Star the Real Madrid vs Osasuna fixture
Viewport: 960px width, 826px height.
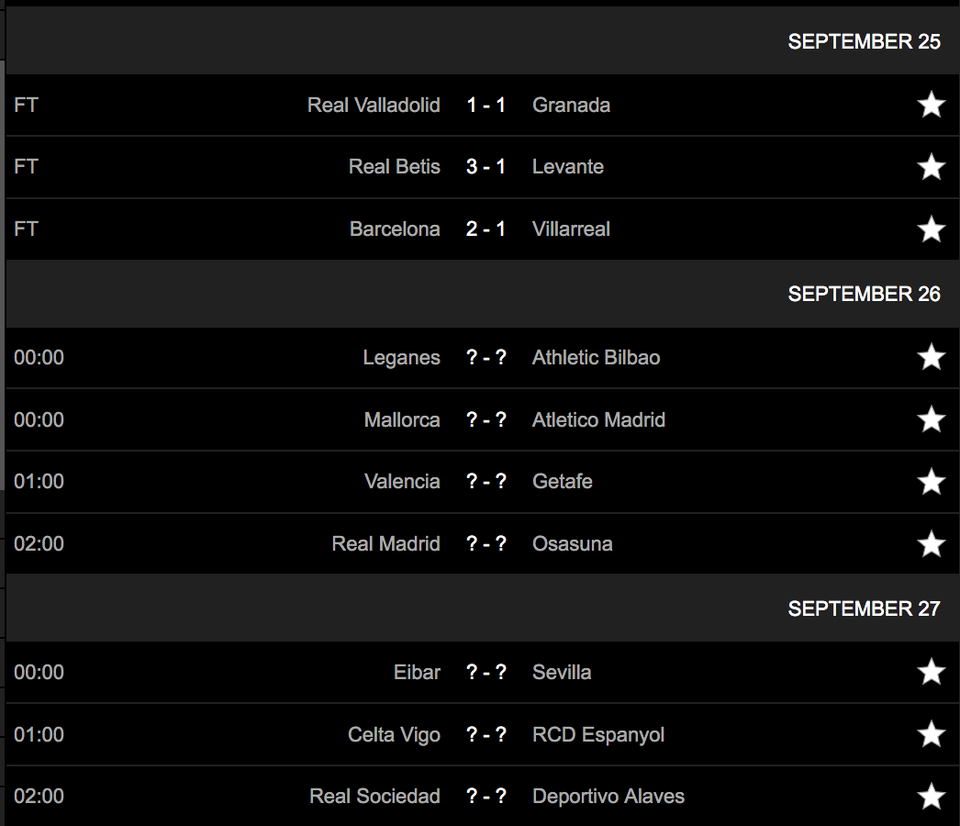pyautogui.click(x=931, y=544)
